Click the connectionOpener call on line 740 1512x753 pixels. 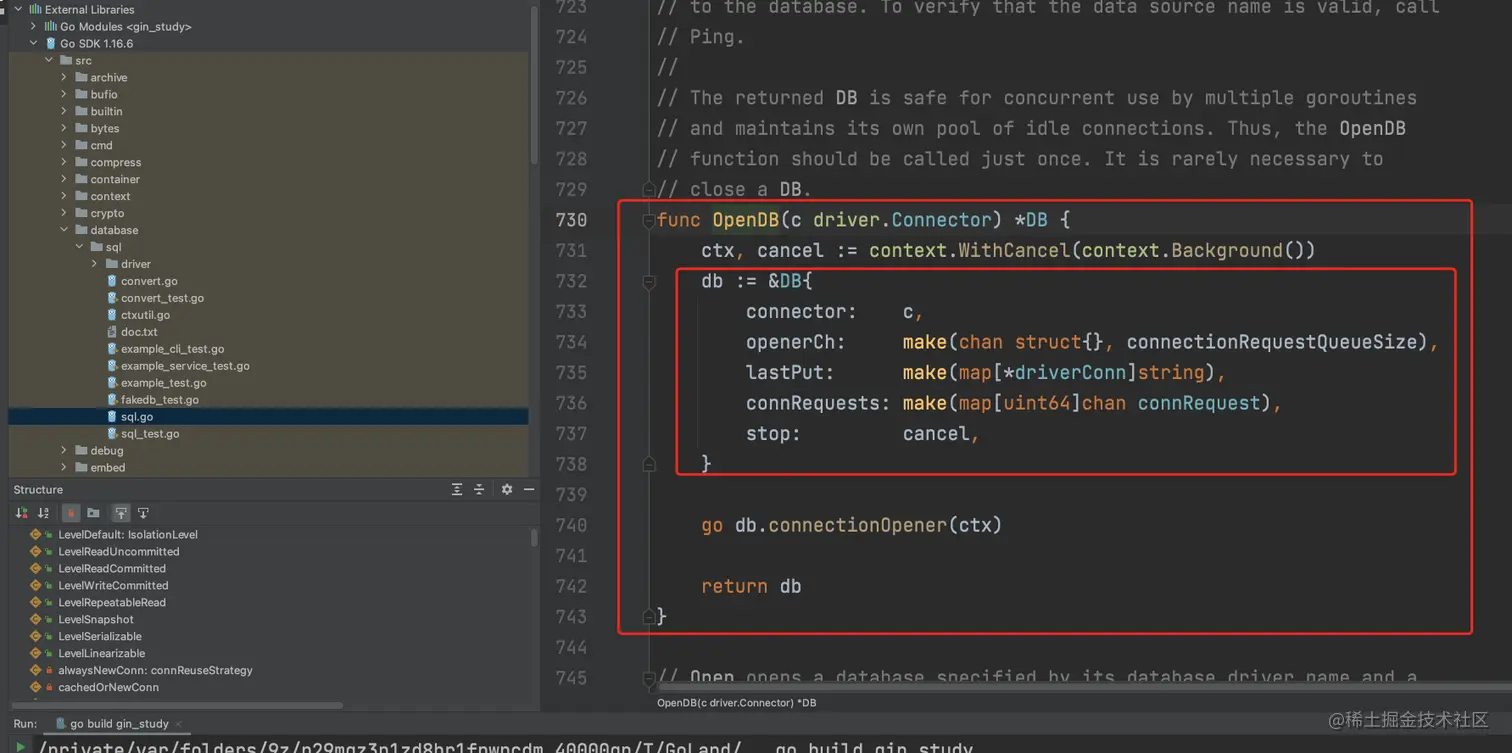(x=857, y=525)
